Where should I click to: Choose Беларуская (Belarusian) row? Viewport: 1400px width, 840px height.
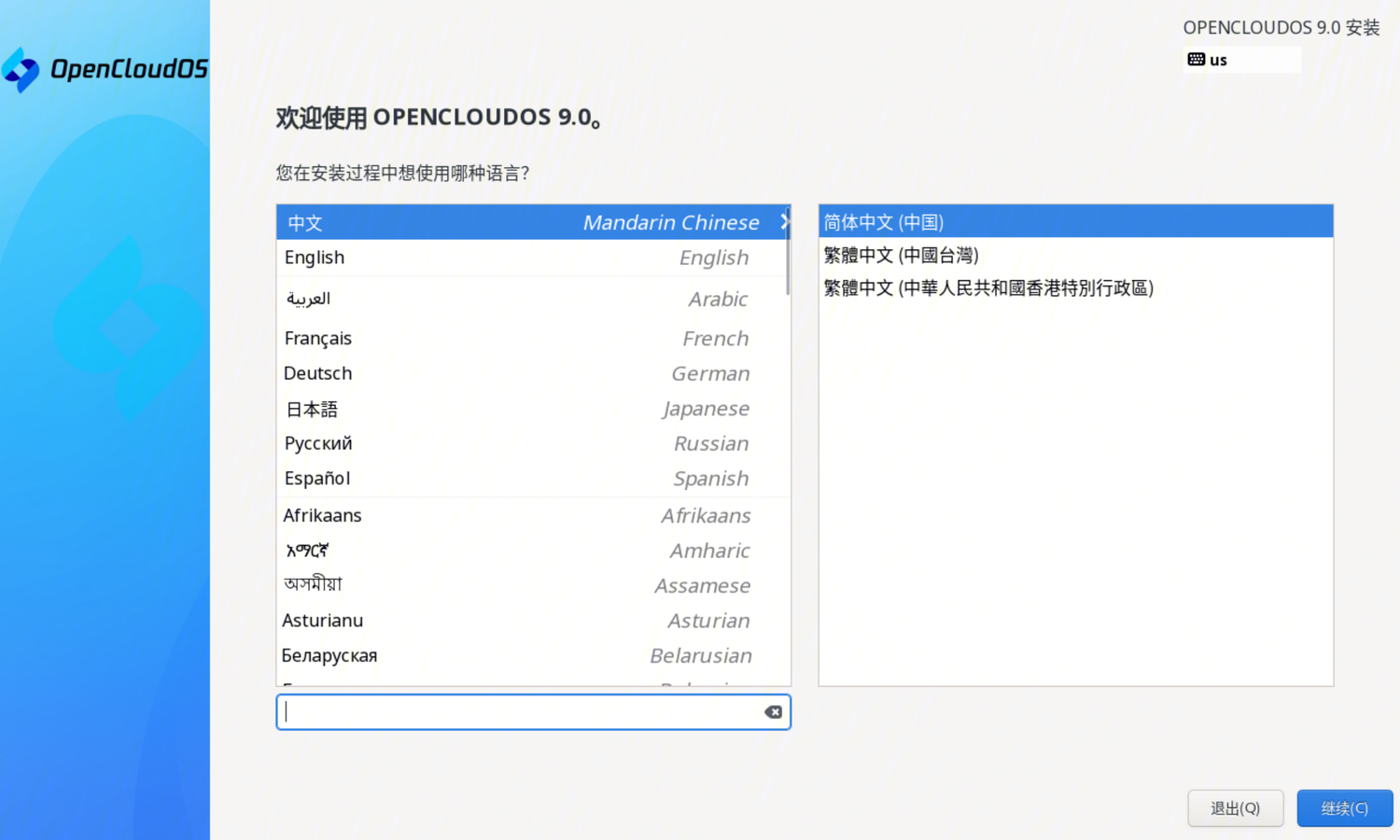tap(533, 655)
